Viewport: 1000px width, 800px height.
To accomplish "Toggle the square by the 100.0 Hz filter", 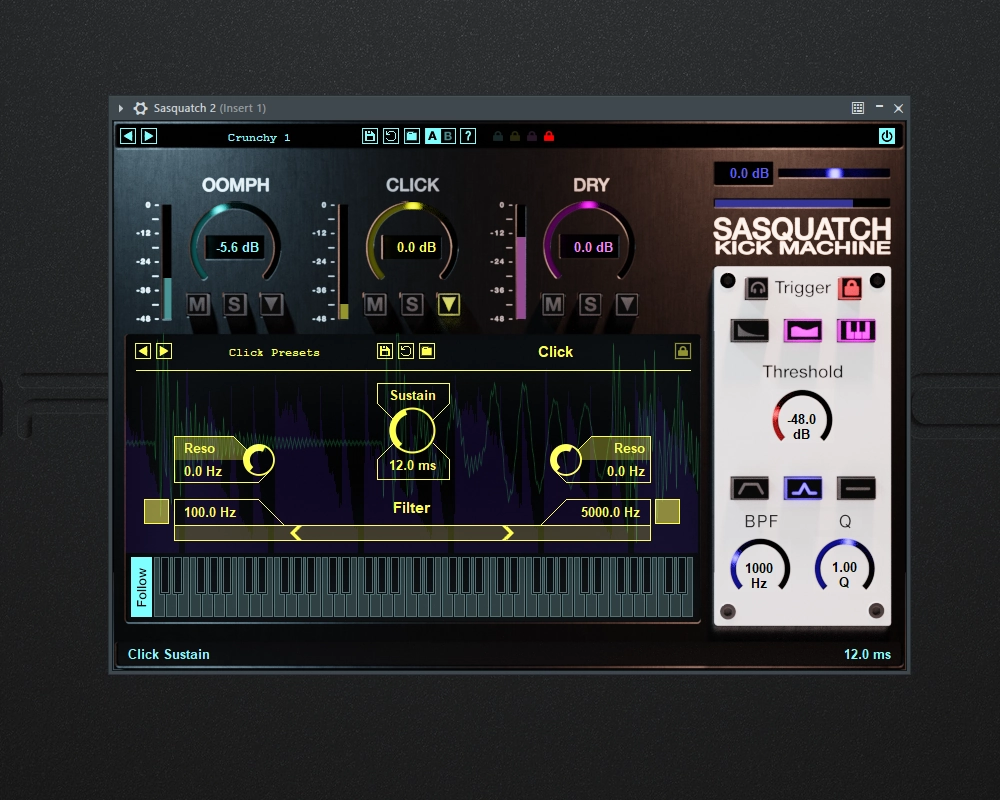I will [156, 512].
